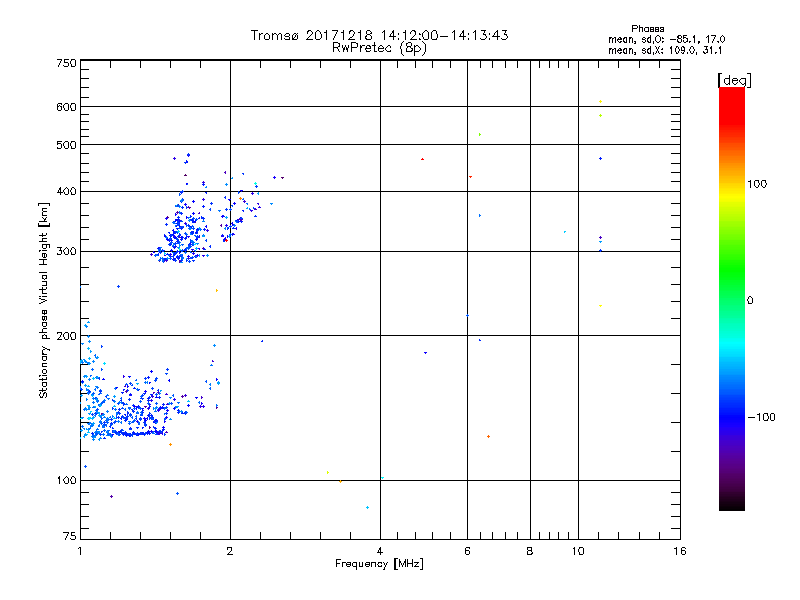Select the "RwPretec (8p)" subtitle text

click(379, 48)
